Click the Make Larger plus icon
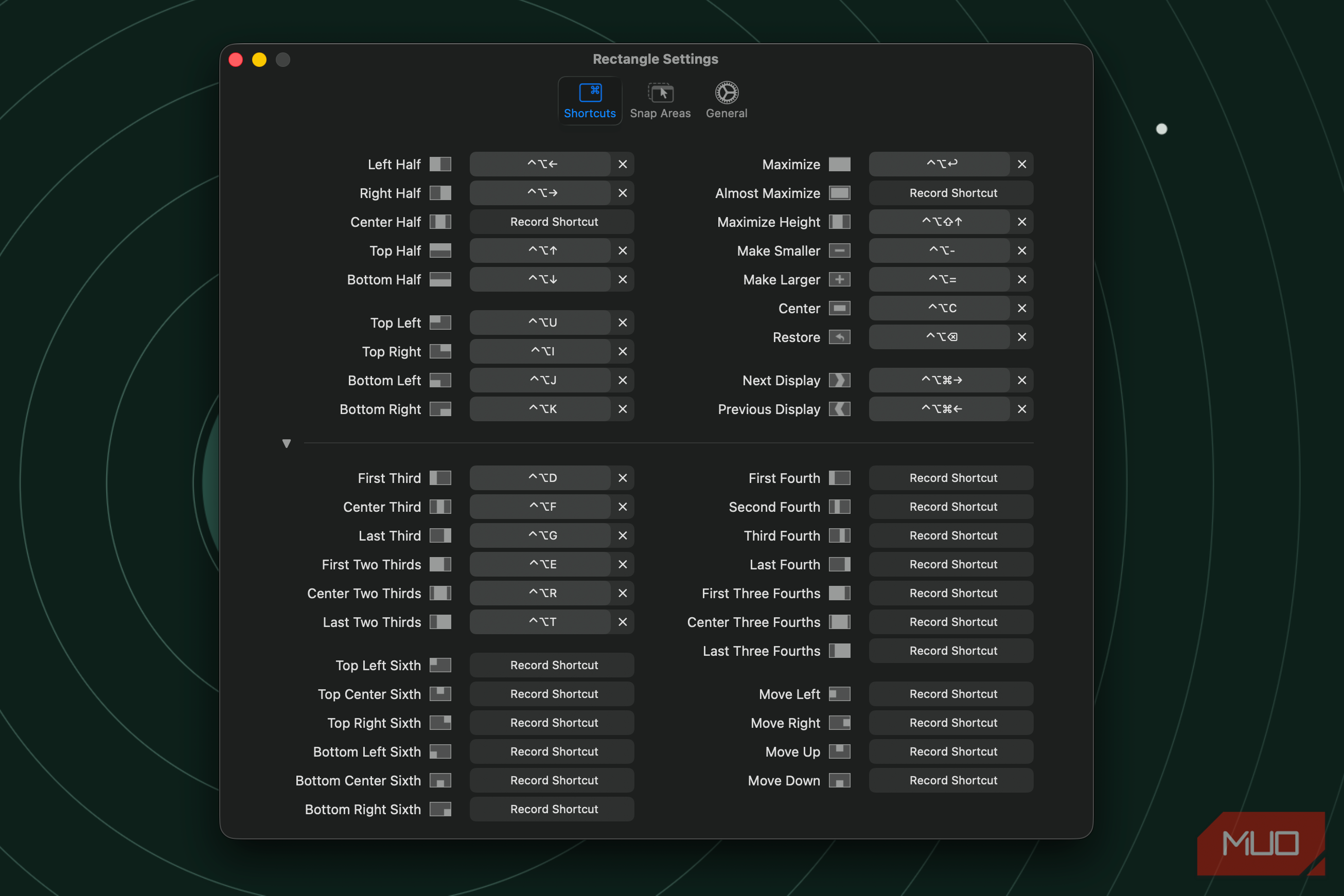The width and height of the screenshot is (1344, 896). [839, 279]
